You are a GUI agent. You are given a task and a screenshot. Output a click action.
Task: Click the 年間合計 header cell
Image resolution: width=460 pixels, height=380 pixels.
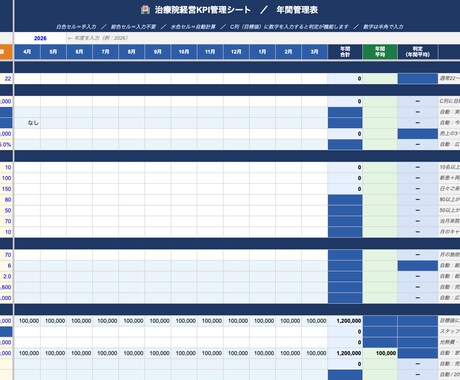click(345, 52)
